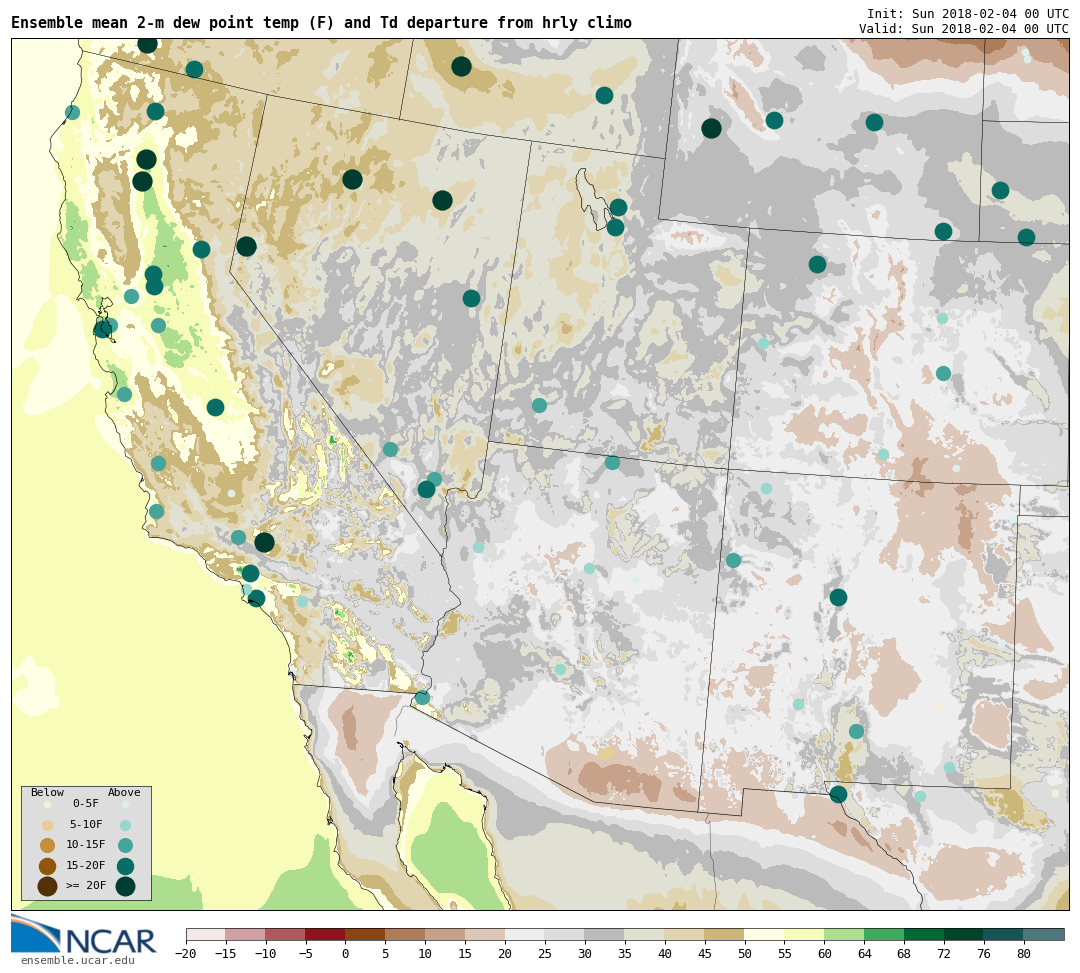The height and width of the screenshot is (973, 1080).
Task: Click the 'Below' legend column header
Action: pyautogui.click(x=47, y=793)
